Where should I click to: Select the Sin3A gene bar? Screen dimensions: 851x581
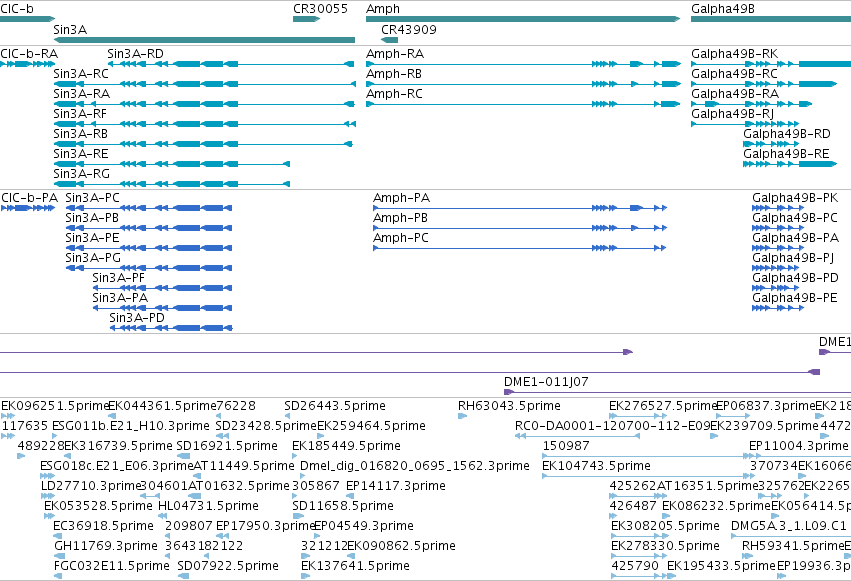point(204,40)
